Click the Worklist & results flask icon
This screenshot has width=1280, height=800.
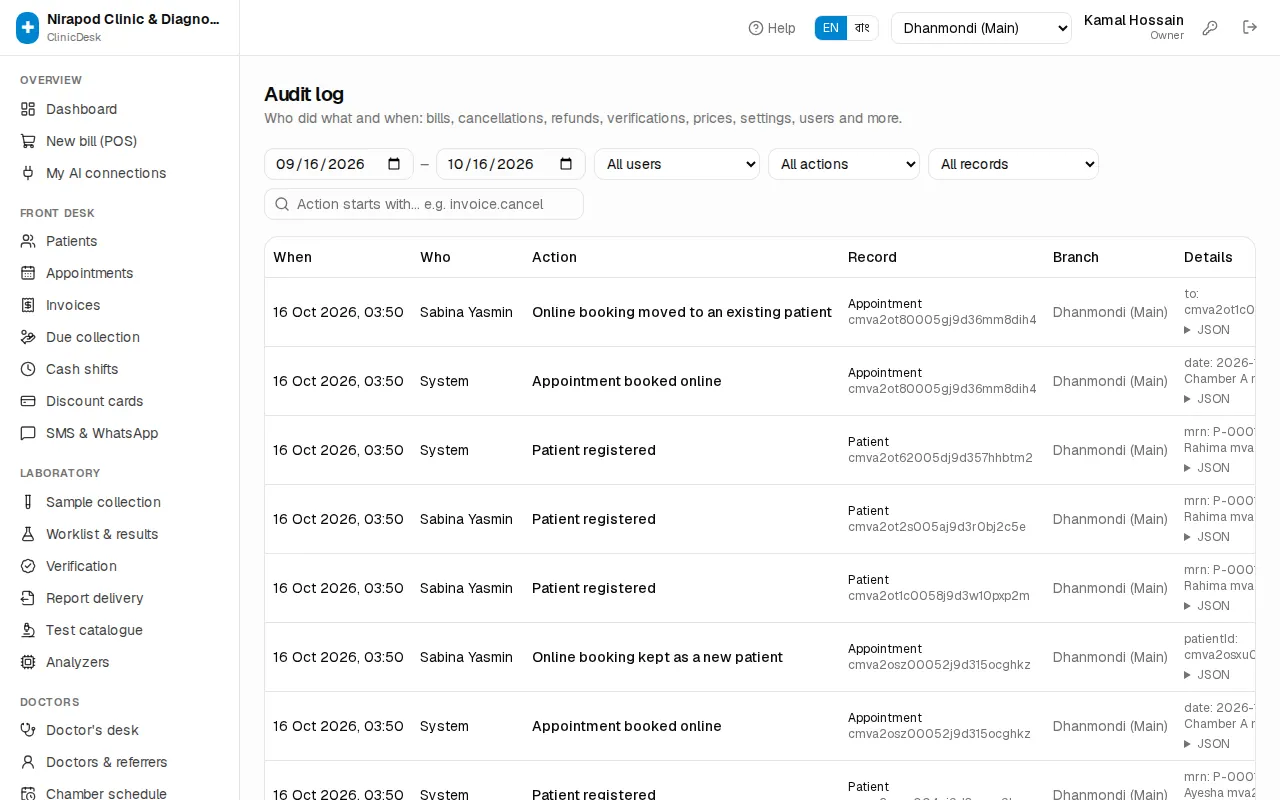[x=28, y=534]
